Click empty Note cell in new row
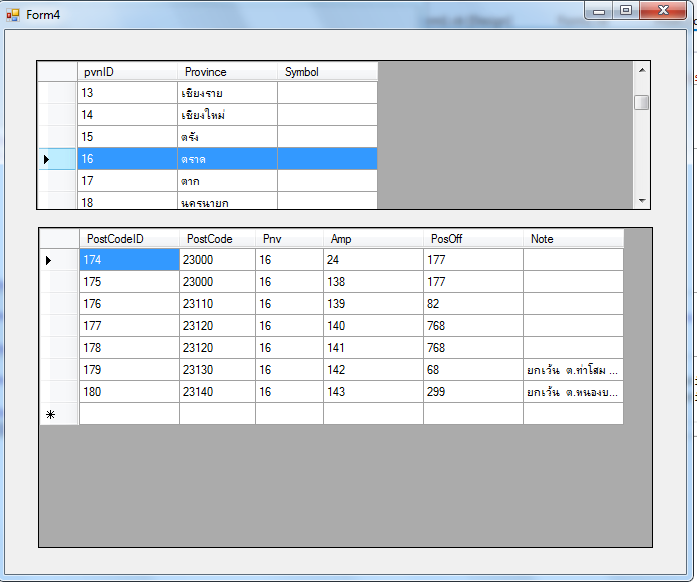The height and width of the screenshot is (583, 697). [573, 414]
